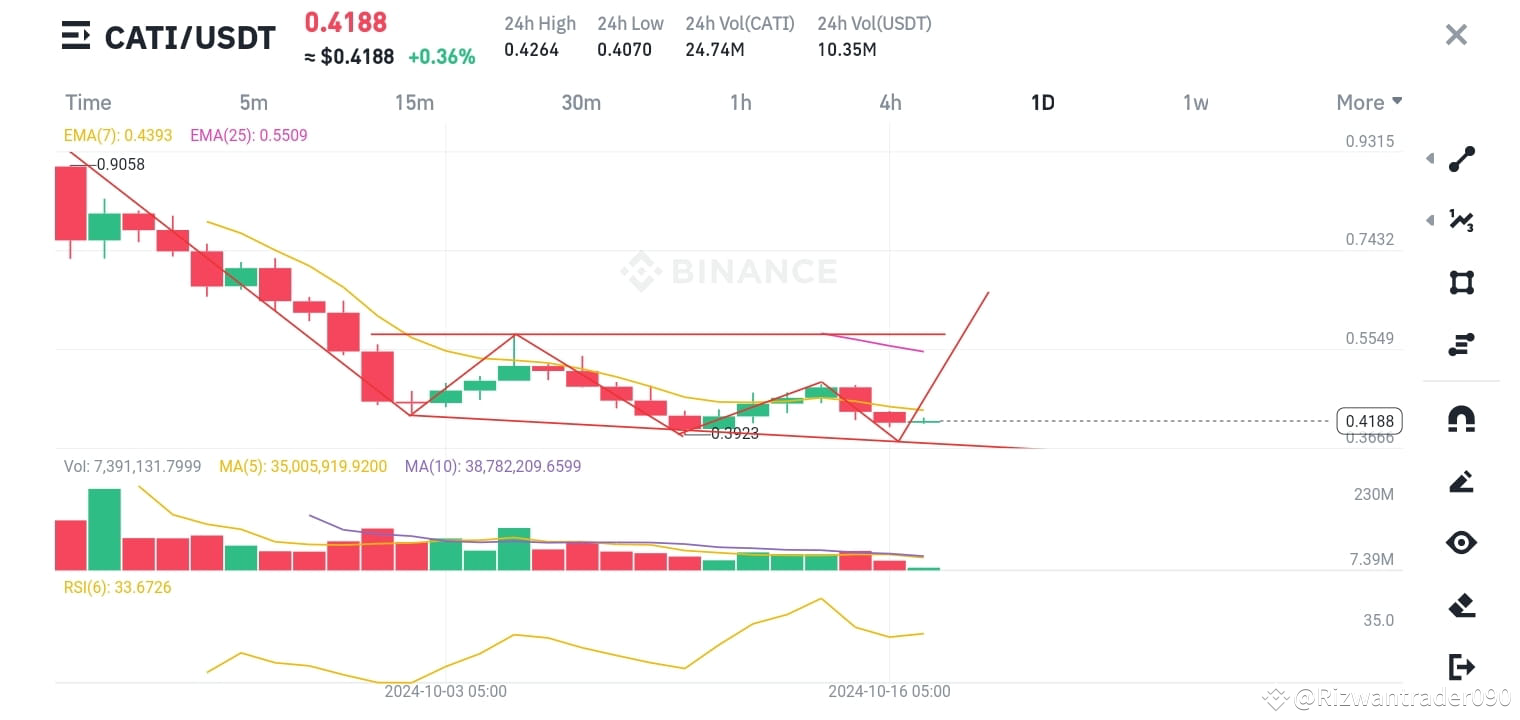Click the 0.4188 price tag on axis
Screen dimensions: 1520x720
[x=1369, y=421]
